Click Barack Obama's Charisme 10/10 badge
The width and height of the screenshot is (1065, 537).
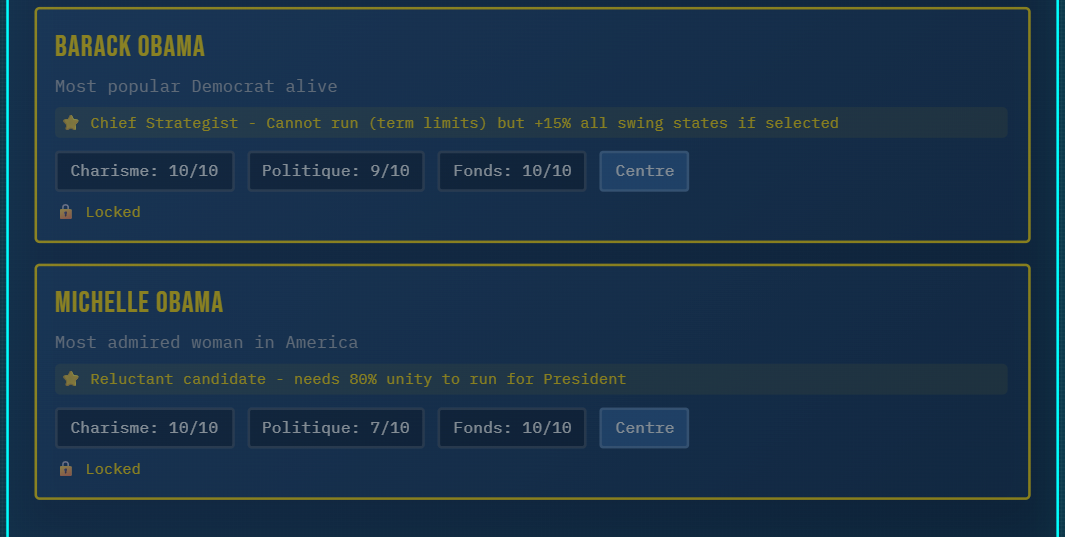[144, 171]
